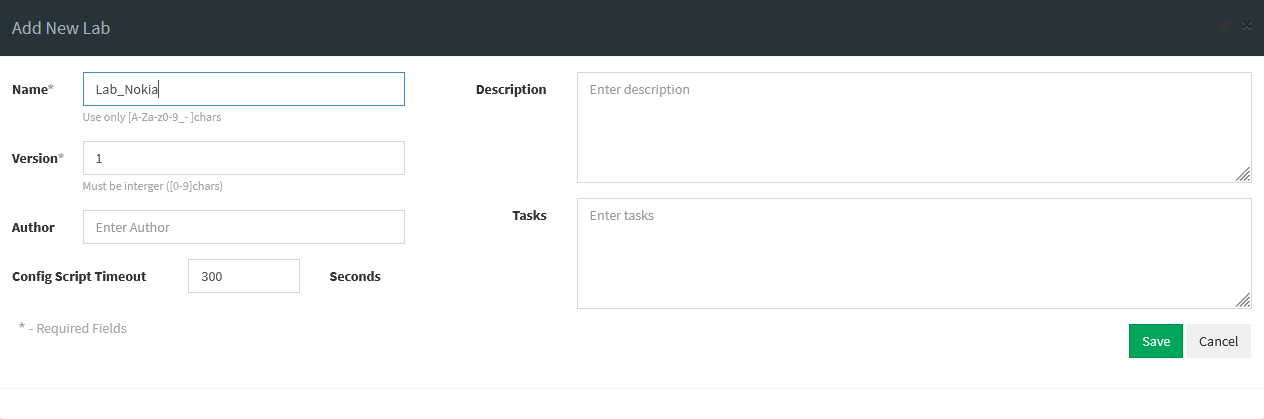Save the new lab
Viewport: 1264px width, 419px height.
[x=1156, y=341]
